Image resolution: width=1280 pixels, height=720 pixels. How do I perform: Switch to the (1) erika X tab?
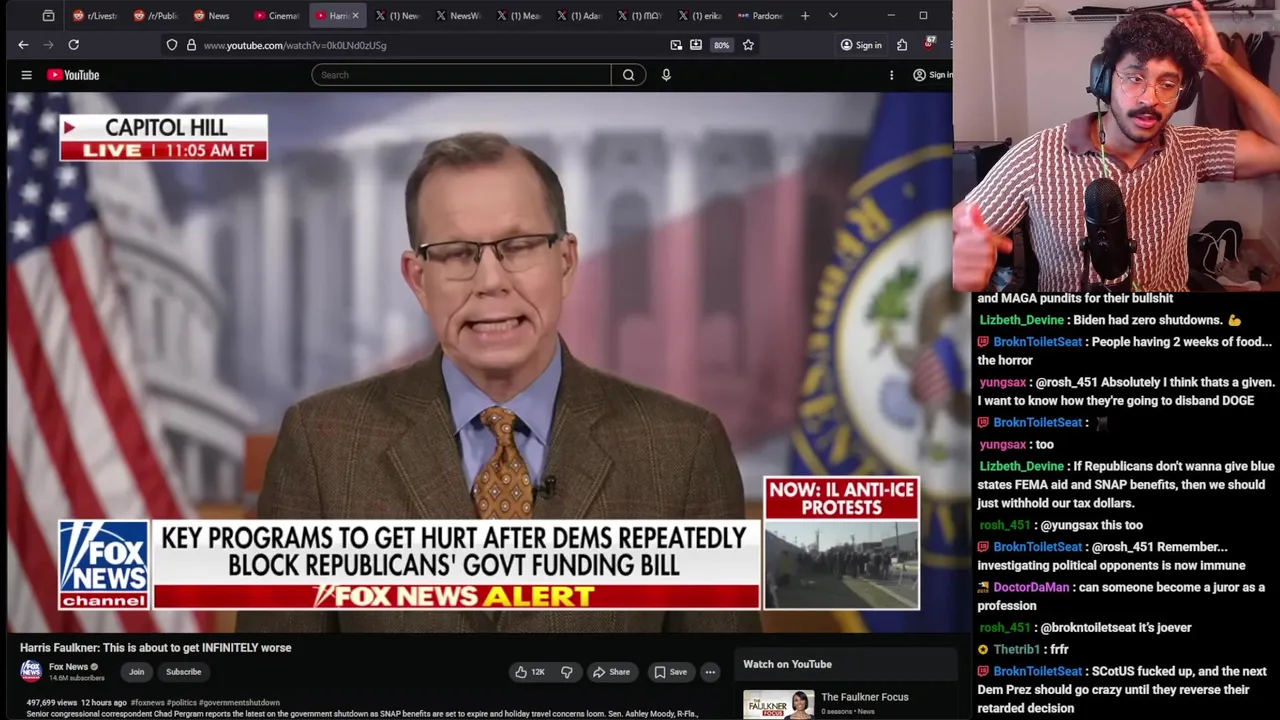pos(700,16)
